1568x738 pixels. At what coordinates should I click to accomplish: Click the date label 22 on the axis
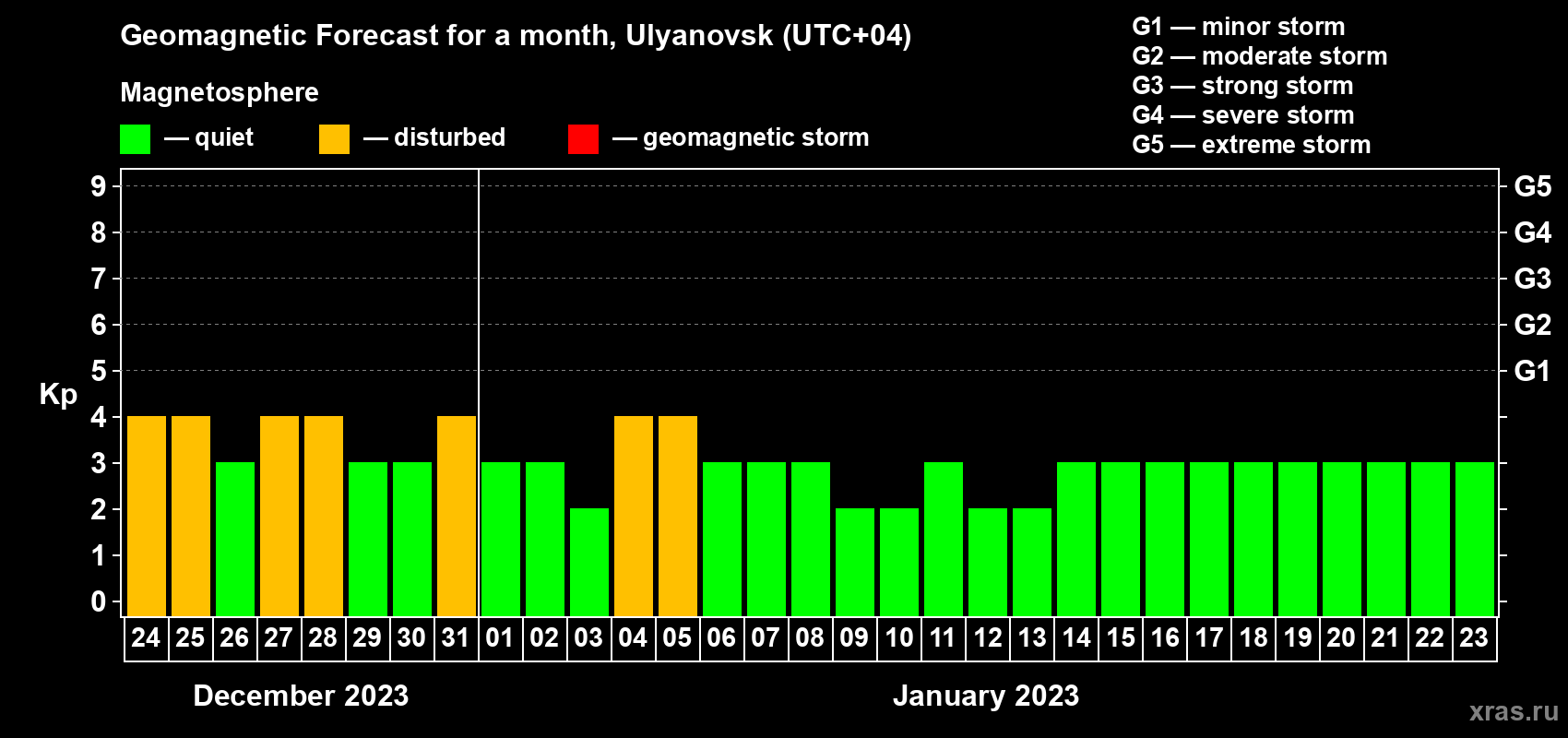pyautogui.click(x=1430, y=637)
